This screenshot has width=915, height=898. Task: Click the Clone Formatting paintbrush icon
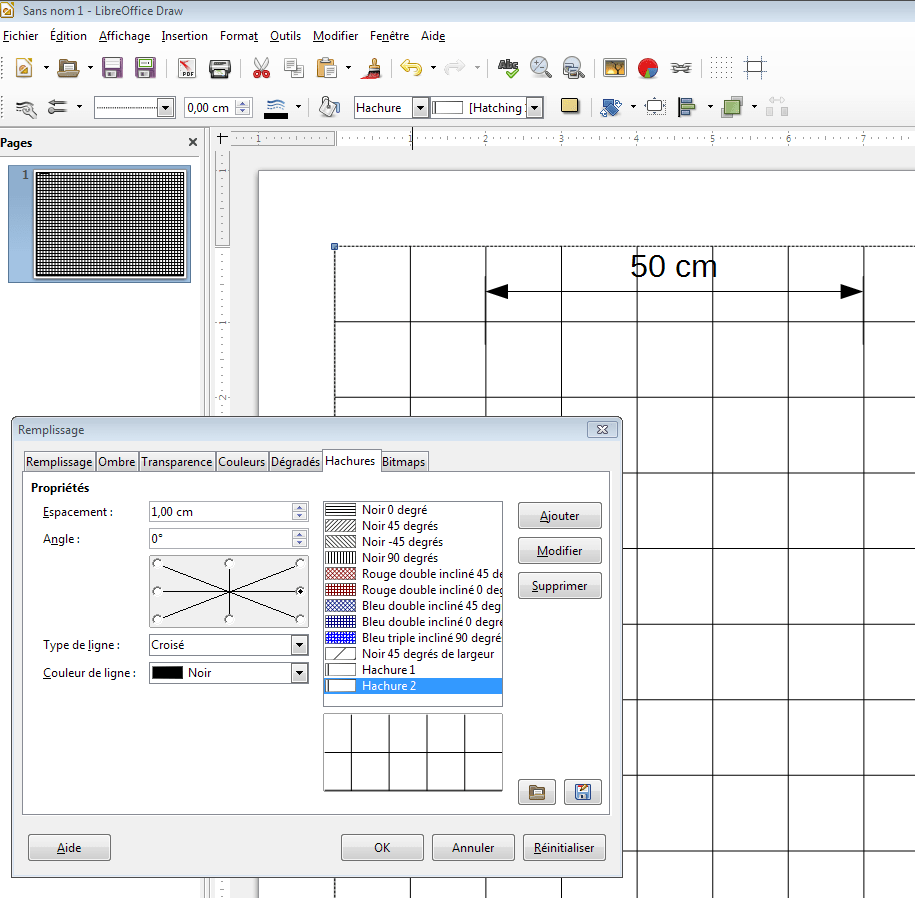[x=372, y=68]
